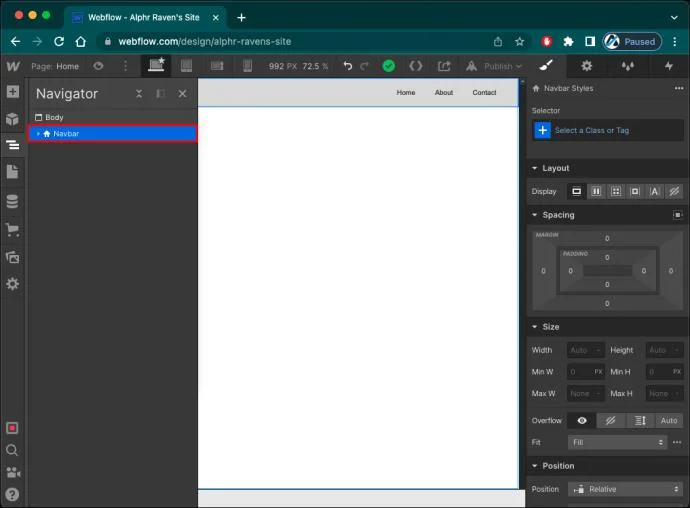
Task: Set display to Grid
Action: click(x=616, y=191)
